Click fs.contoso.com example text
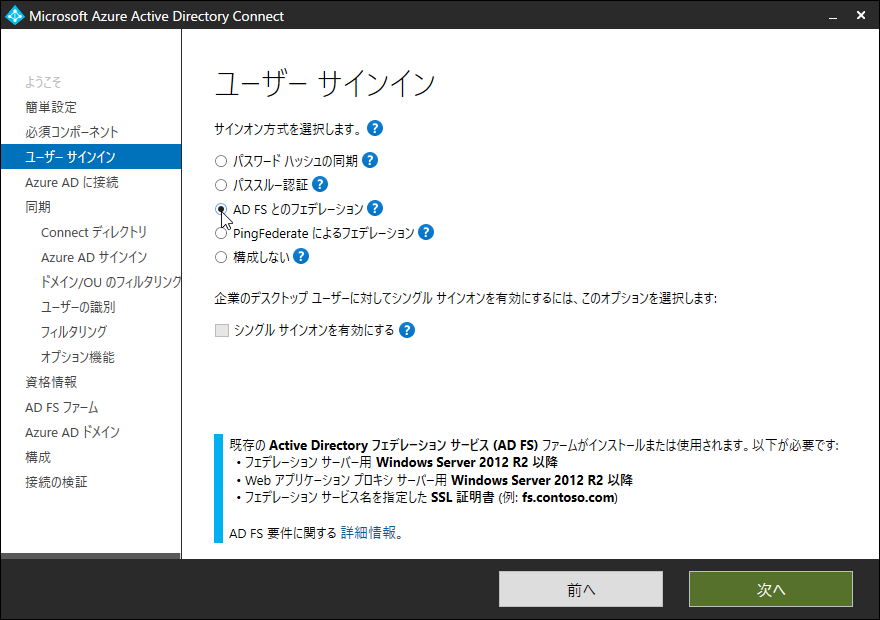Screen dimensions: 880x620 click(569, 498)
